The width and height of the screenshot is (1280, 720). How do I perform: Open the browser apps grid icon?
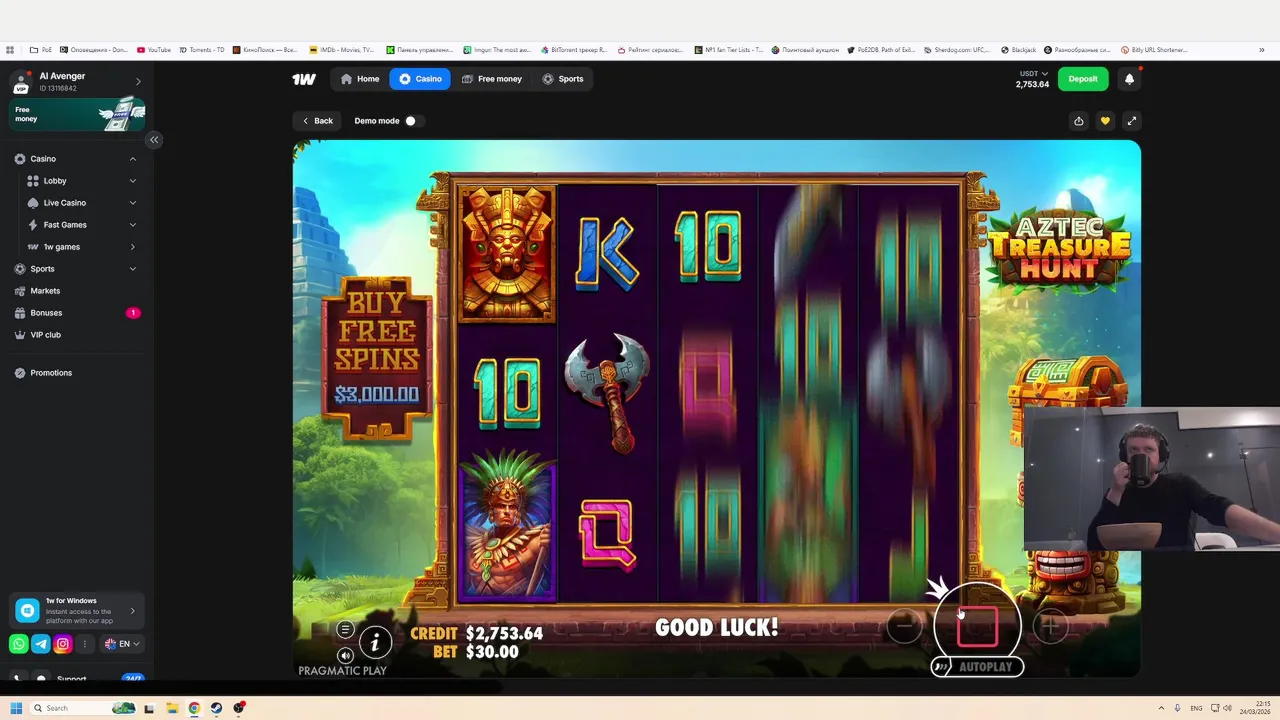click(10, 50)
